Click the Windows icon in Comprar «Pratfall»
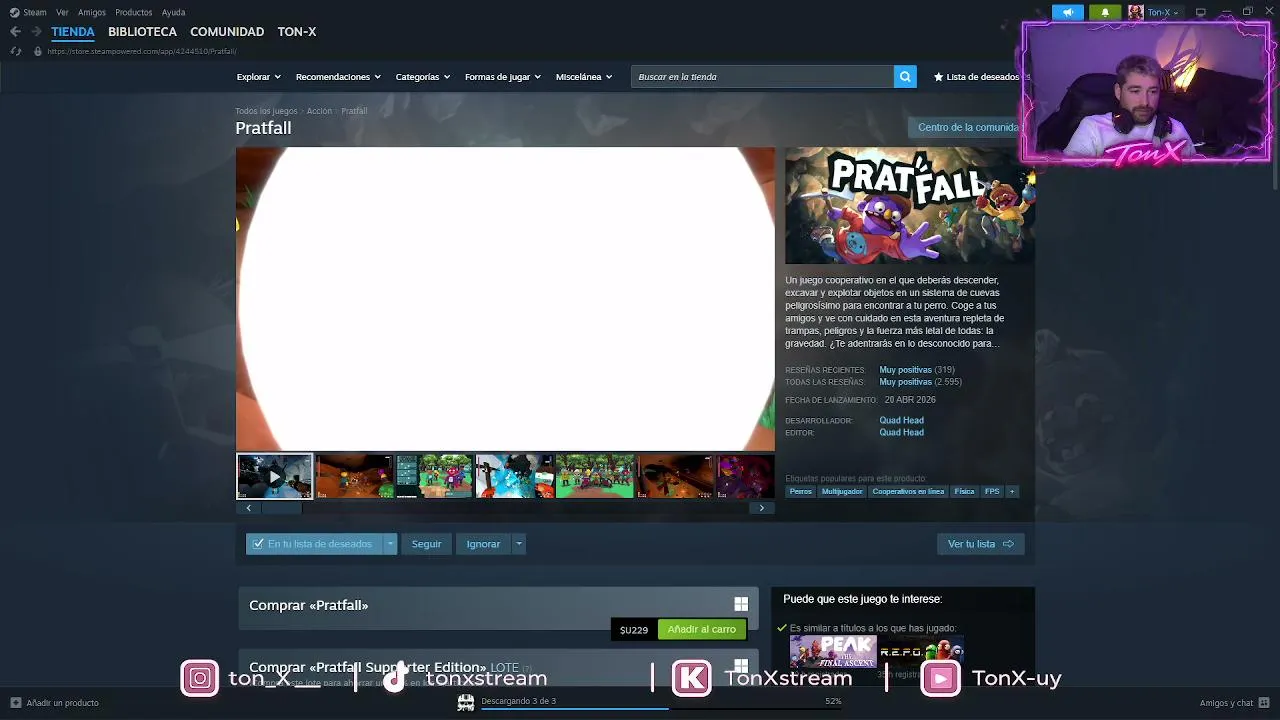Image resolution: width=1280 pixels, height=720 pixels. pyautogui.click(x=741, y=604)
